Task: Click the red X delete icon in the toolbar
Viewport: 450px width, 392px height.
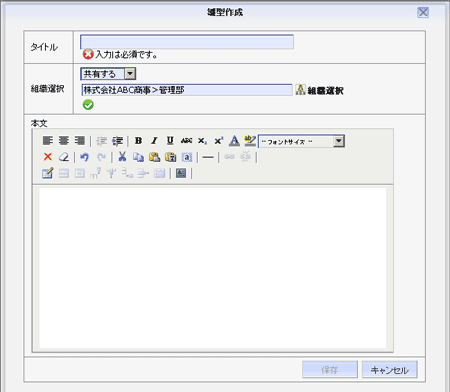Action: 48,157
